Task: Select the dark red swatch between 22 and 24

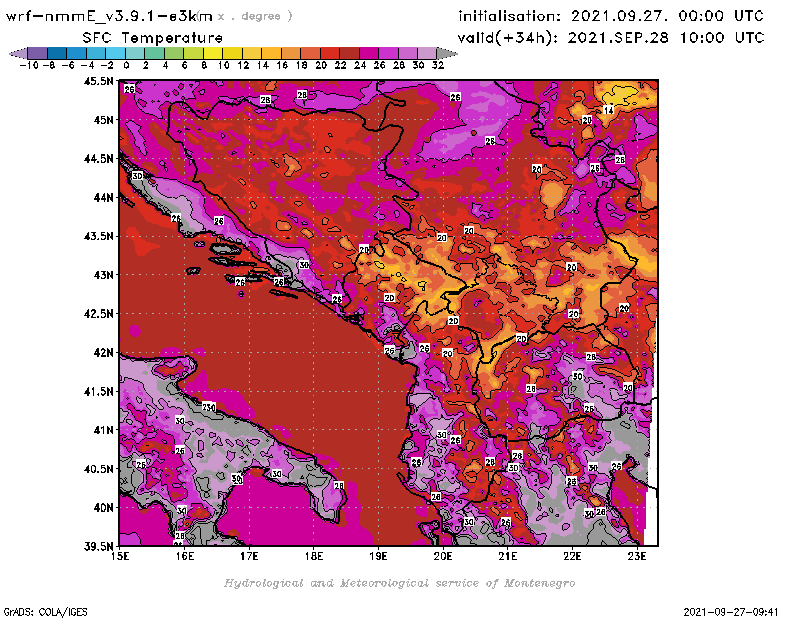Action: [x=349, y=53]
